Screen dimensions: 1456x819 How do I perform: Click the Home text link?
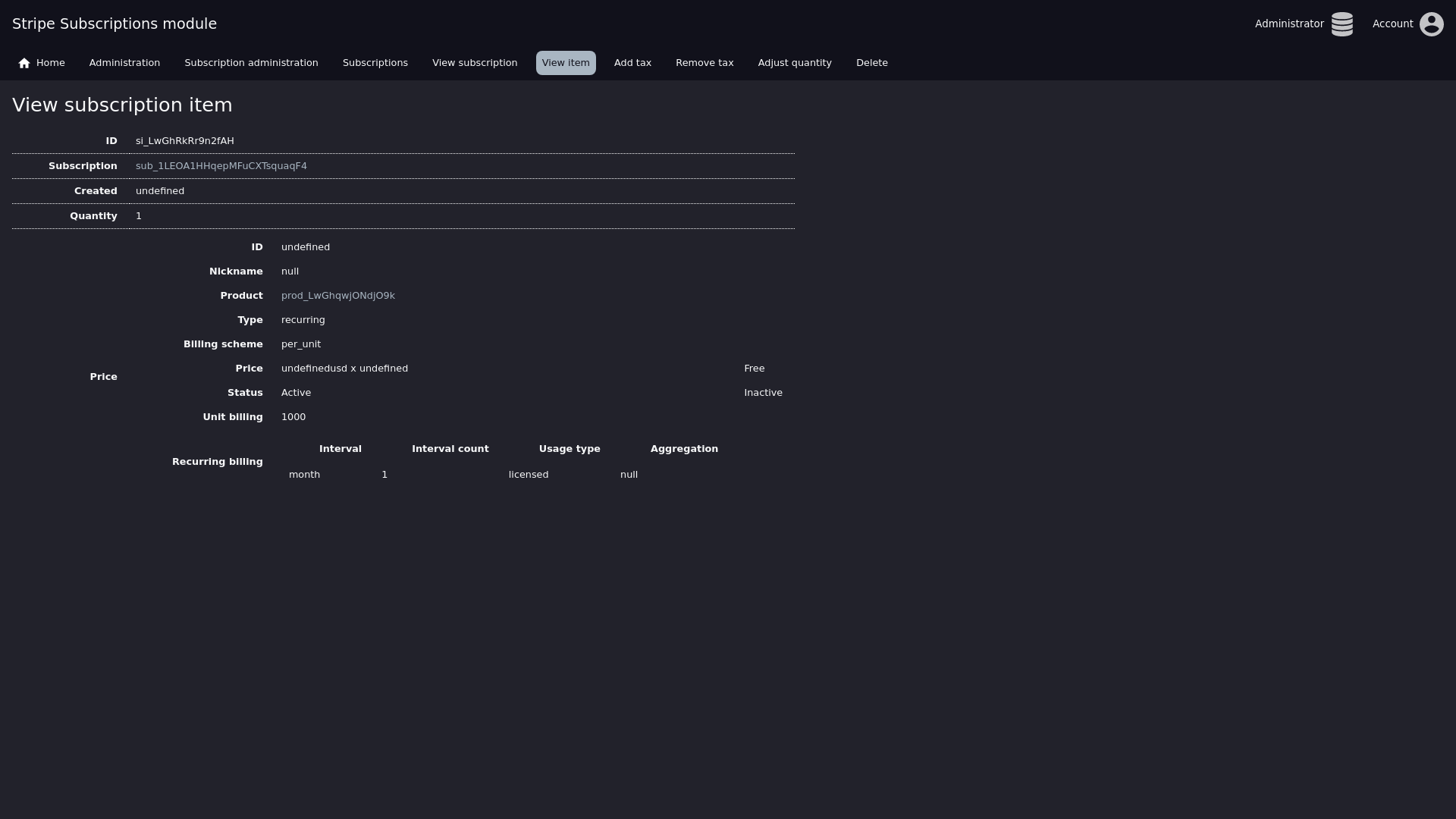50,63
